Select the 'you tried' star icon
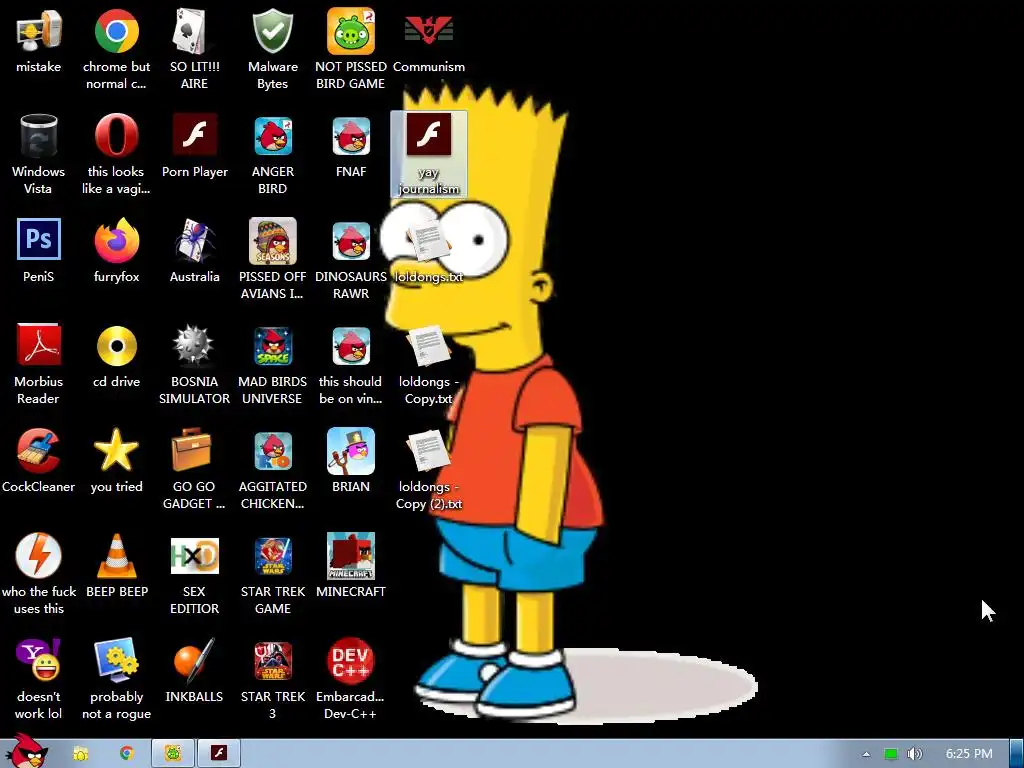 (116, 451)
